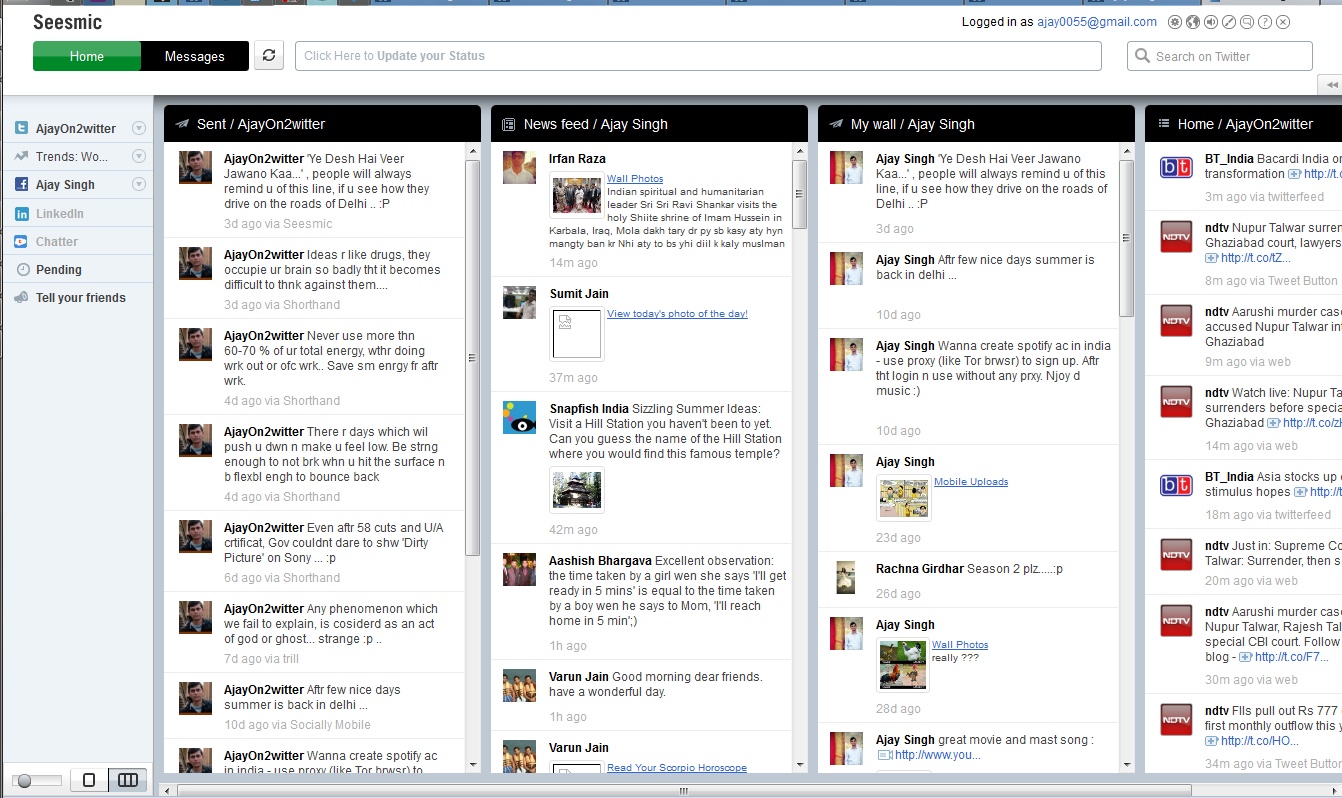Viewport: 1342px width, 798px height.
Task: Select AjayOn2witter Twitter account in sidebar
Action: point(76,128)
